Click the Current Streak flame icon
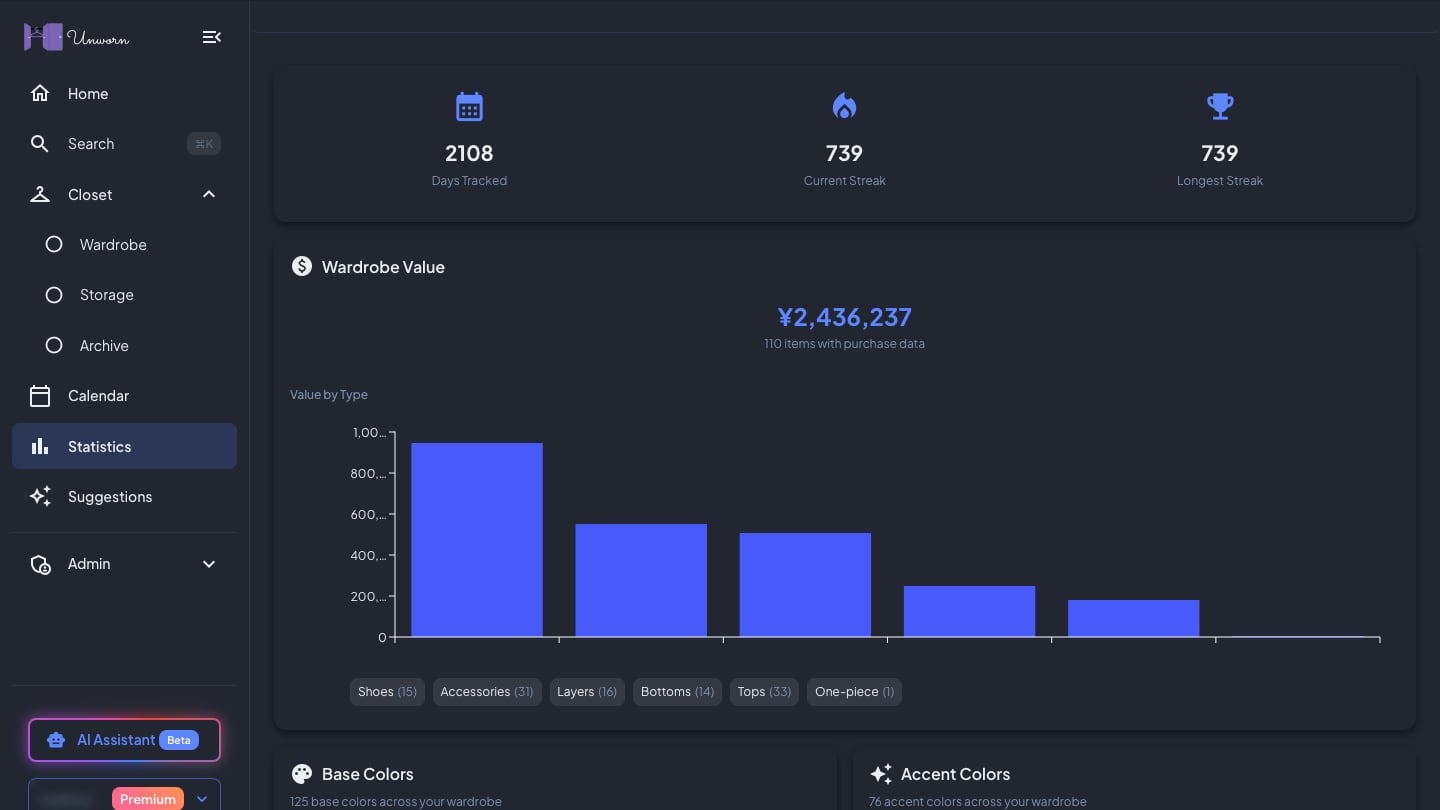Viewport: 1440px width, 810px height. [844, 106]
